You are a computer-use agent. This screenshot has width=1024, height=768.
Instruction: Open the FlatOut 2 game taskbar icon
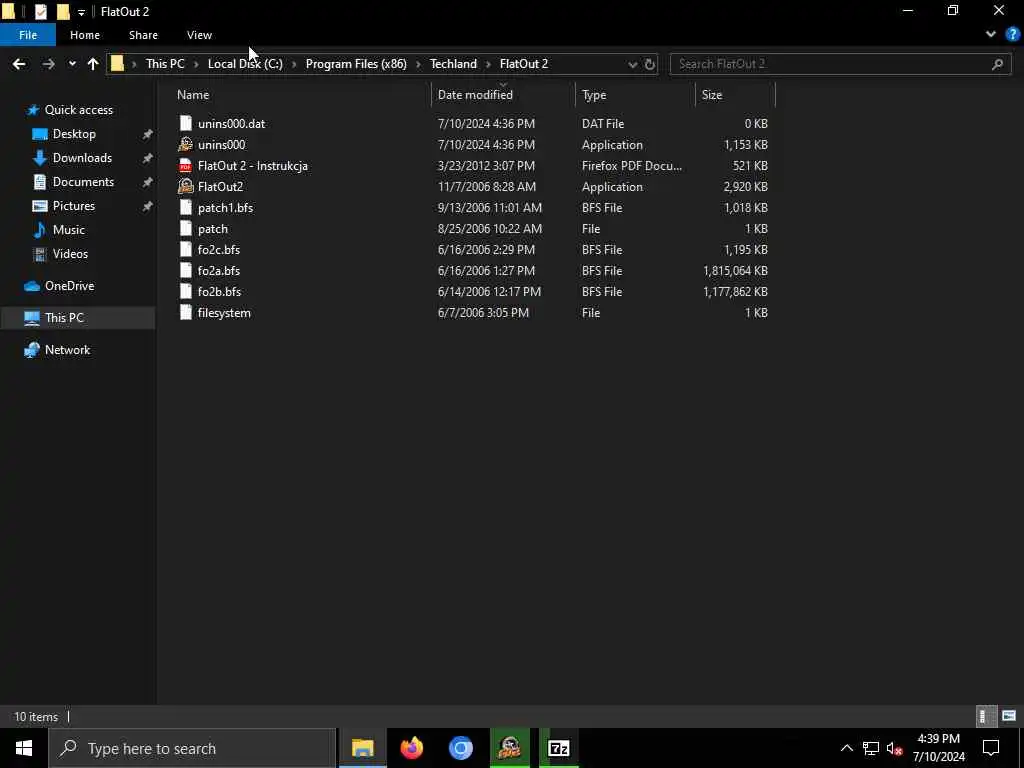click(x=510, y=748)
